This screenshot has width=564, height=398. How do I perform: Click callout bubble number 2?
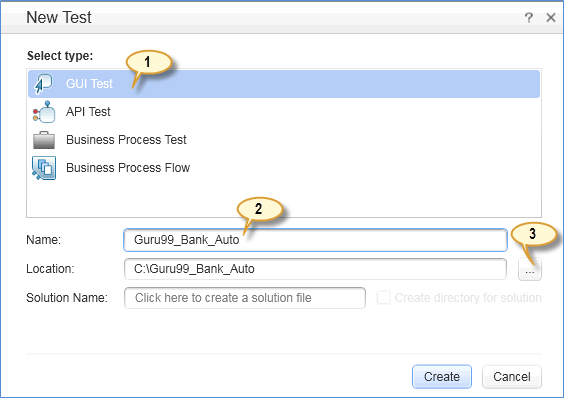259,209
